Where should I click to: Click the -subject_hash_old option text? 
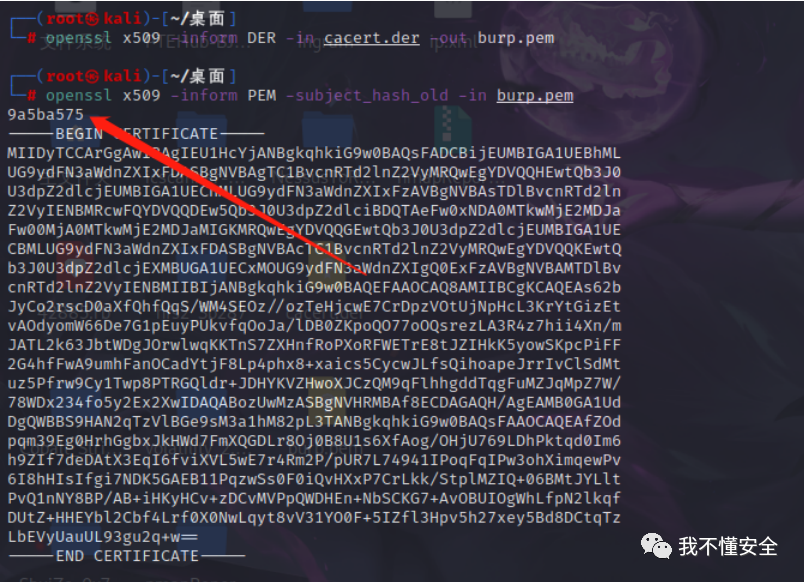367,95
